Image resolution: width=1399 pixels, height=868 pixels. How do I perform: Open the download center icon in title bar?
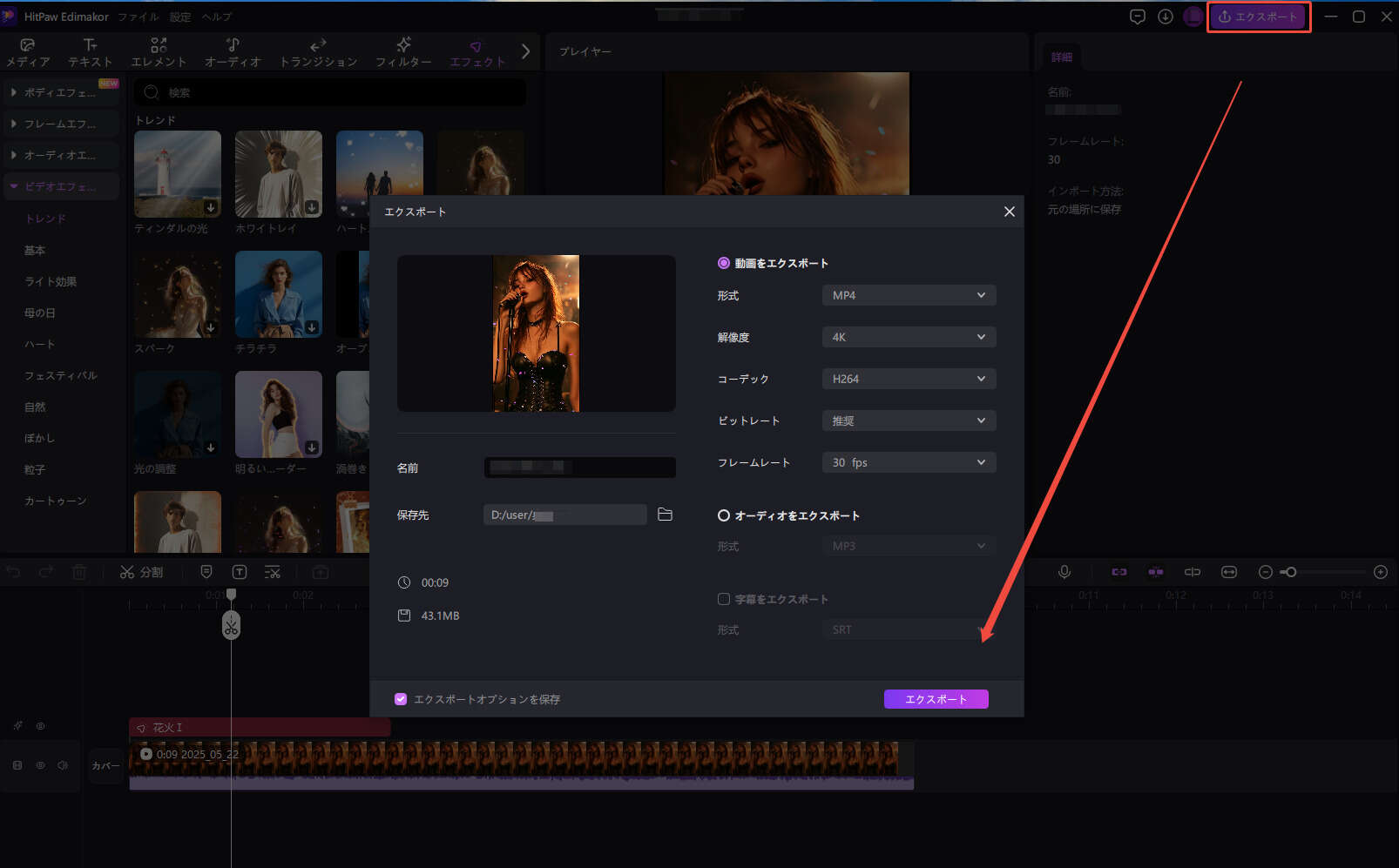[x=1165, y=17]
